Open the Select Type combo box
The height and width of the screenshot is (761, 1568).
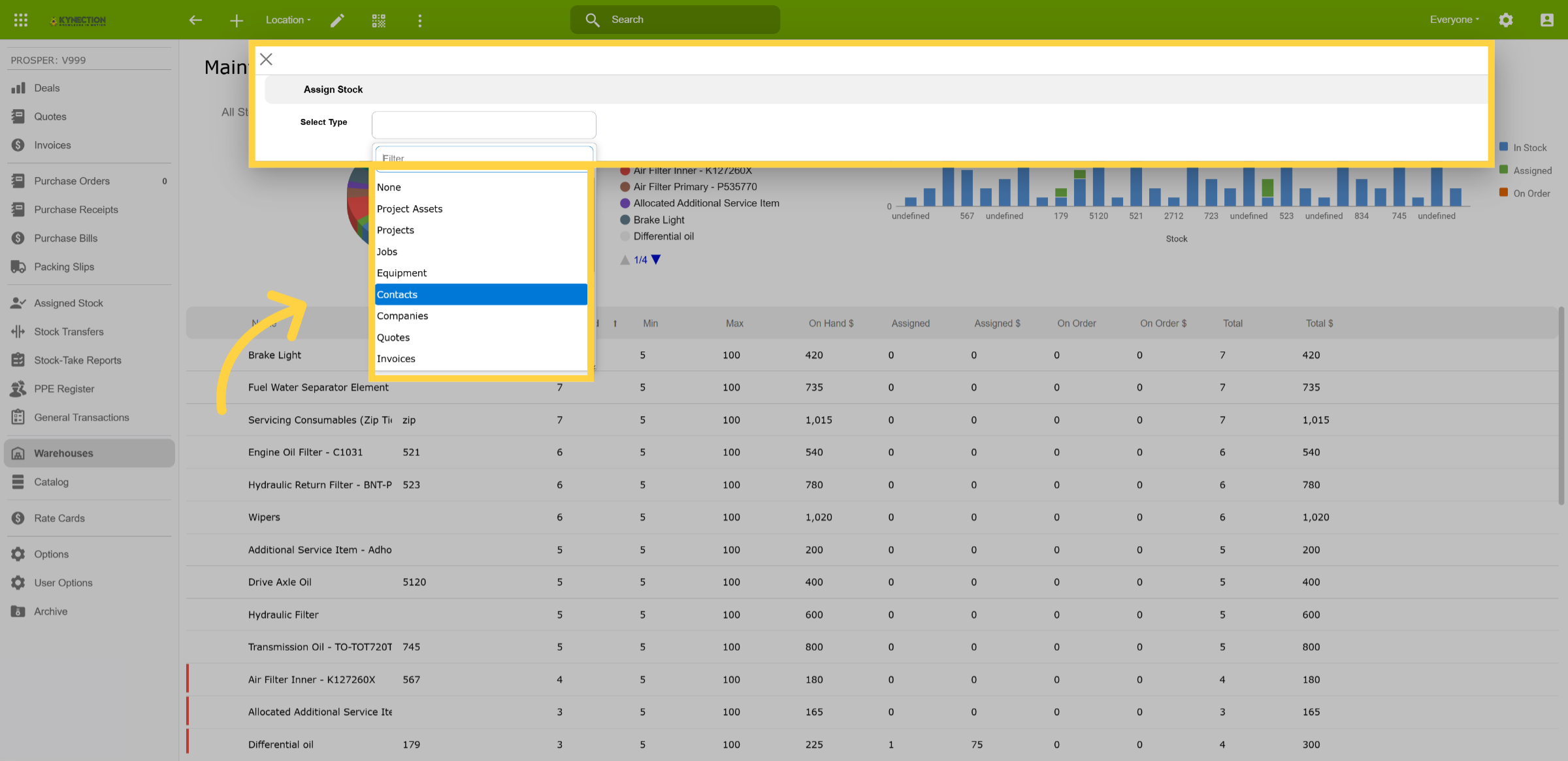[x=483, y=125]
